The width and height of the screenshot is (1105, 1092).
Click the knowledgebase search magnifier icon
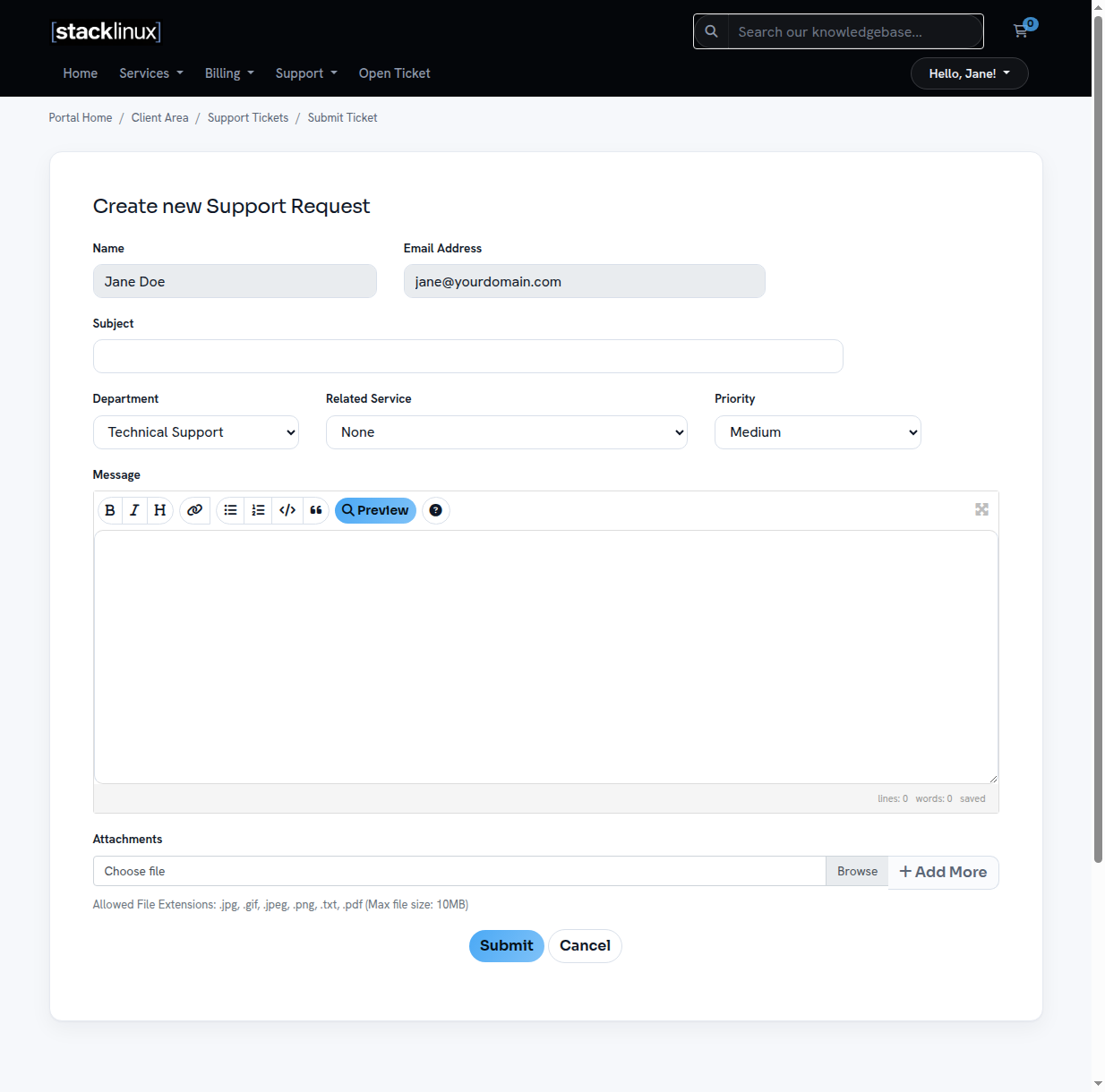pyautogui.click(x=711, y=31)
